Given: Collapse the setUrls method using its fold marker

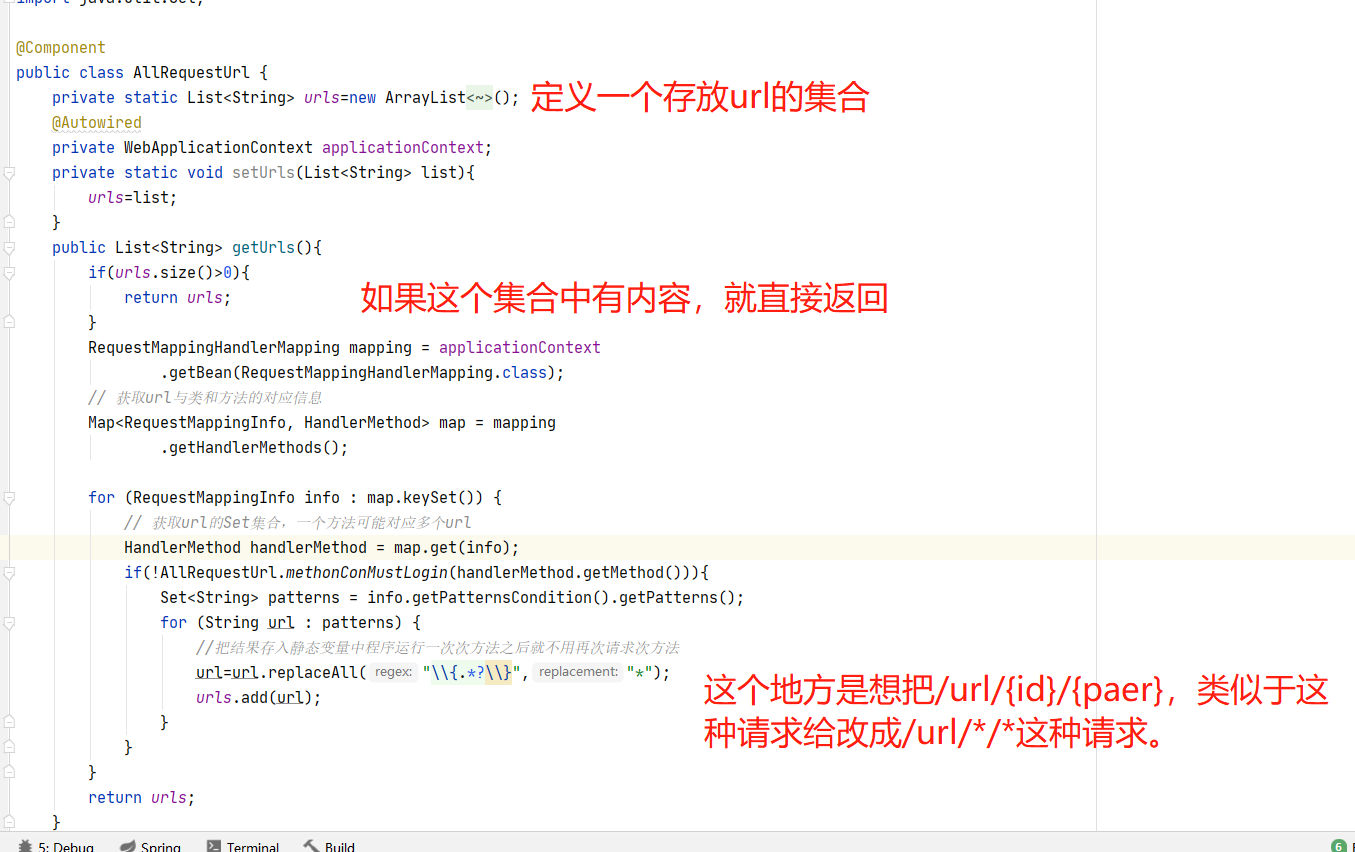Looking at the screenshot, I should [9, 173].
